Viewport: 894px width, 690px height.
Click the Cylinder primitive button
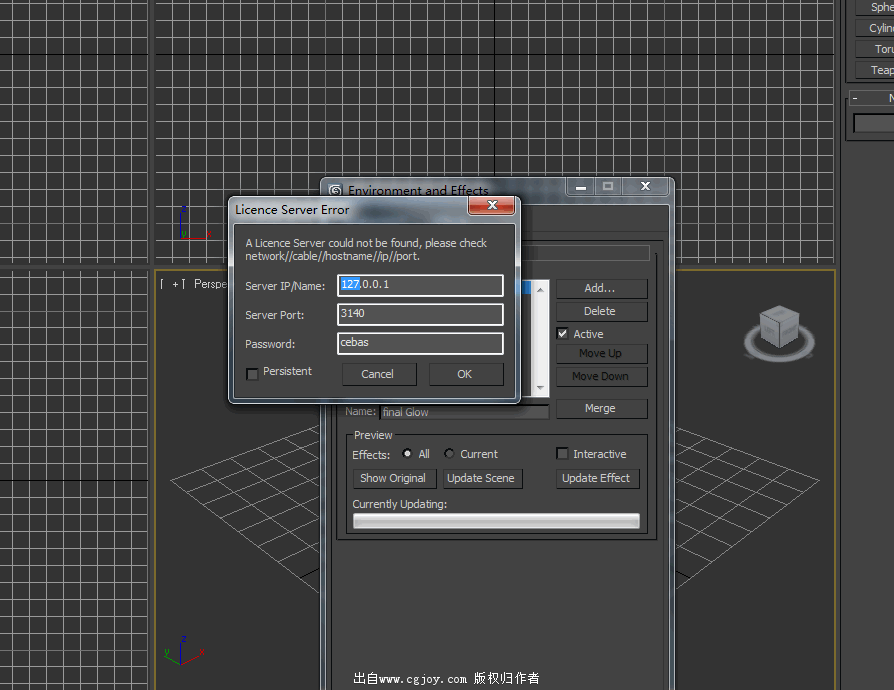pyautogui.click(x=877, y=28)
